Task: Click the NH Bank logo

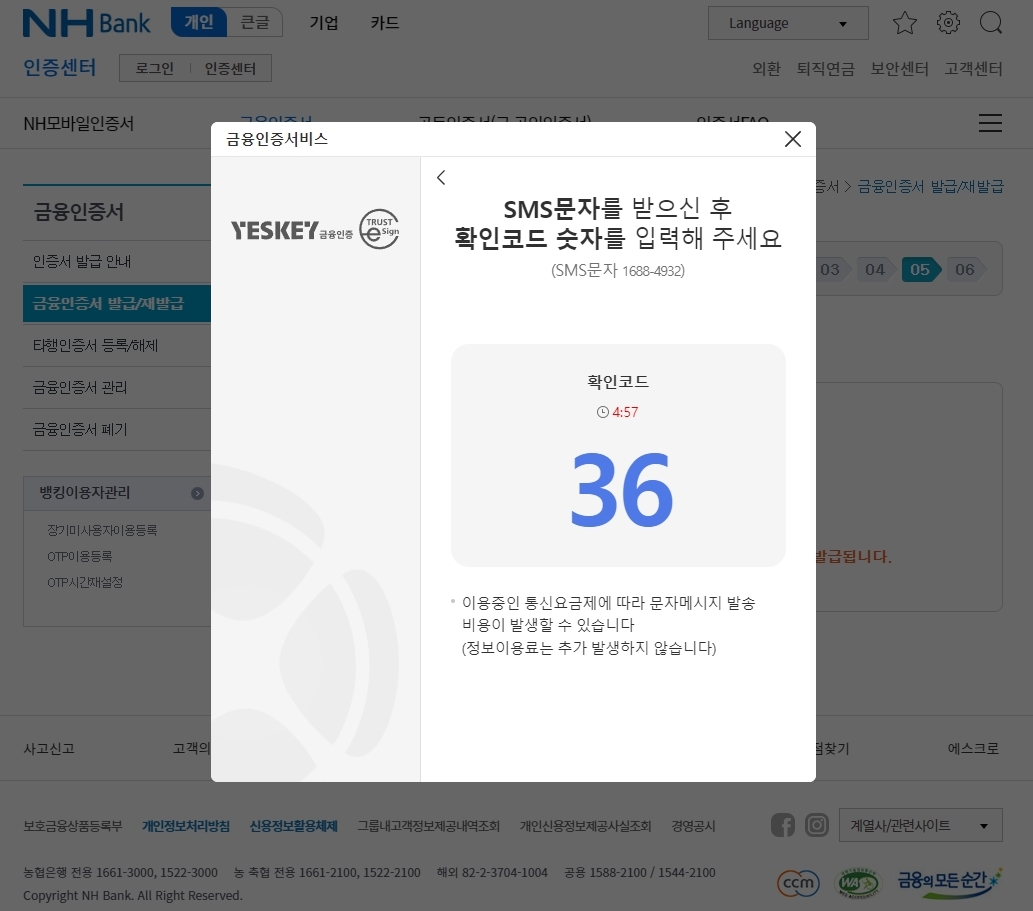Action: pyautogui.click(x=86, y=22)
